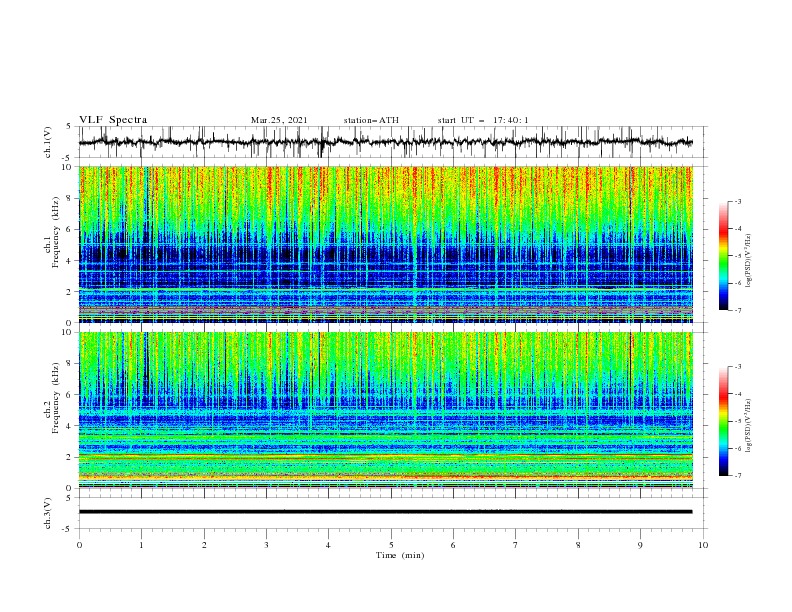Click the 'station=ATH' label
The height and width of the screenshot is (612, 792).
(x=371, y=120)
